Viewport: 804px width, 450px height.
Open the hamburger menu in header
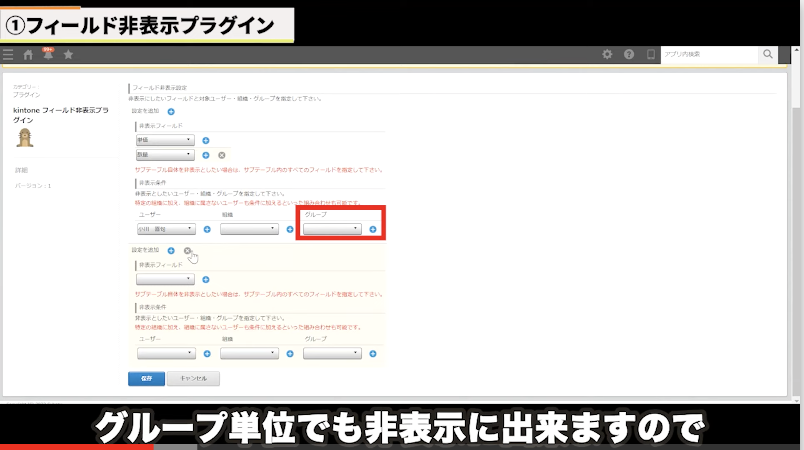[9, 55]
